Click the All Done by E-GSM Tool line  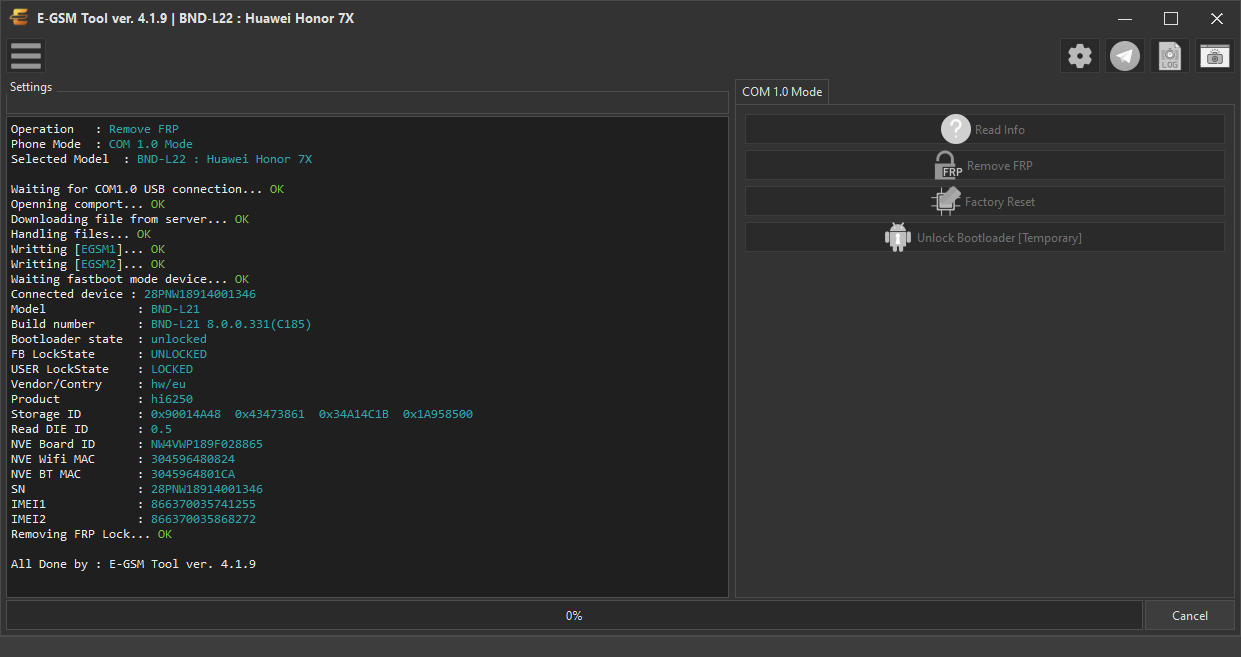(133, 564)
